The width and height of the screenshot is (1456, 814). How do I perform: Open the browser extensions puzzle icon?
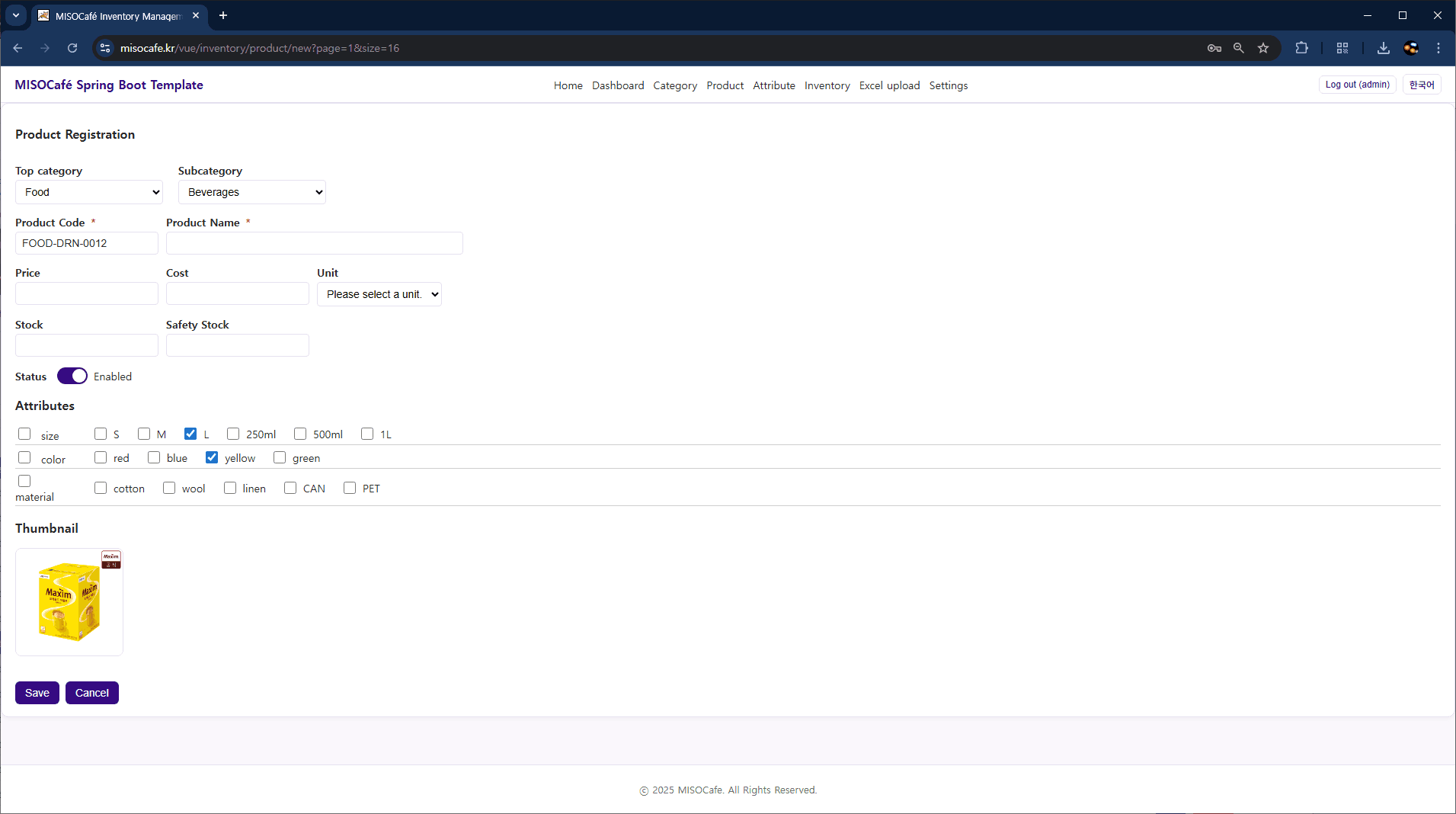coord(1301,48)
